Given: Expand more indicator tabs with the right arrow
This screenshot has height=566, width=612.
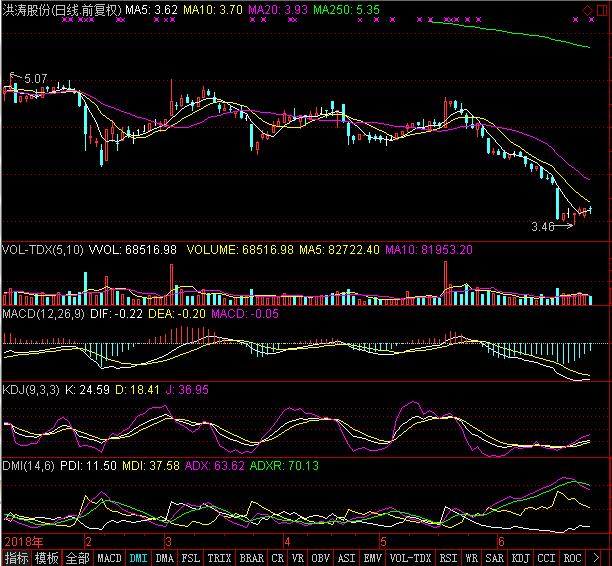Looking at the screenshot, I should click(596, 558).
